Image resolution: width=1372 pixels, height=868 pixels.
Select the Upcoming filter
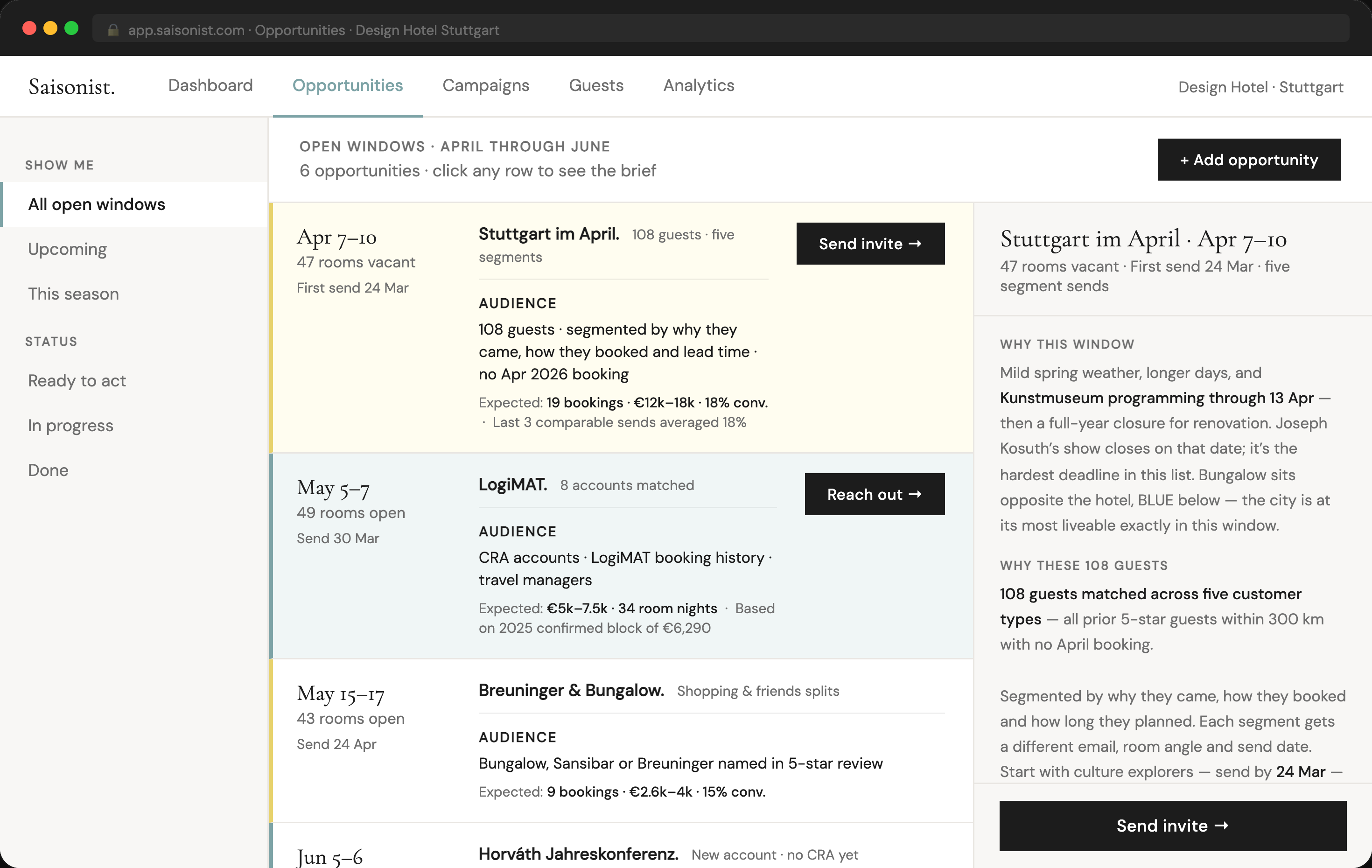tap(67, 249)
